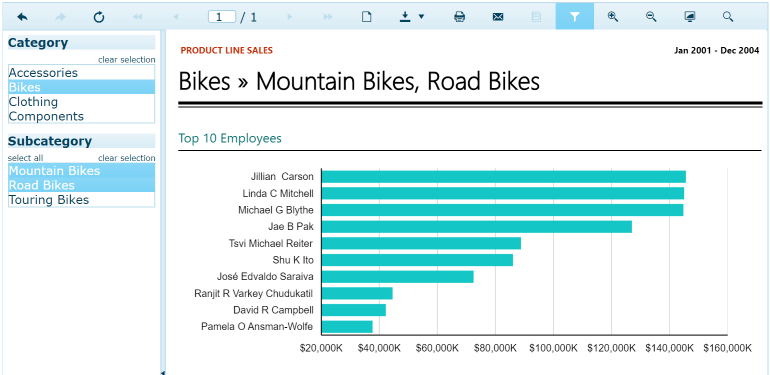Print the report with the printer icon
This screenshot has height=375, width=770.
click(x=460, y=17)
